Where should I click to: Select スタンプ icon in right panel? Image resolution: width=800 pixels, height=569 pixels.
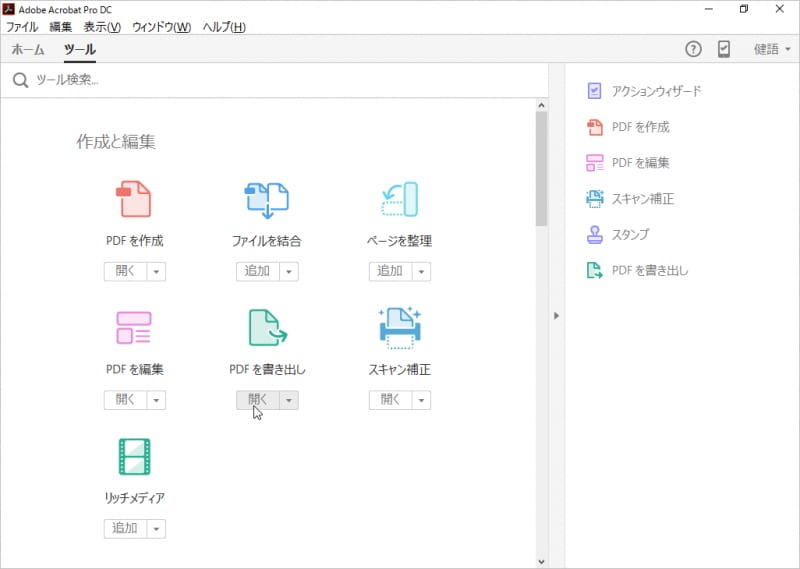point(594,234)
